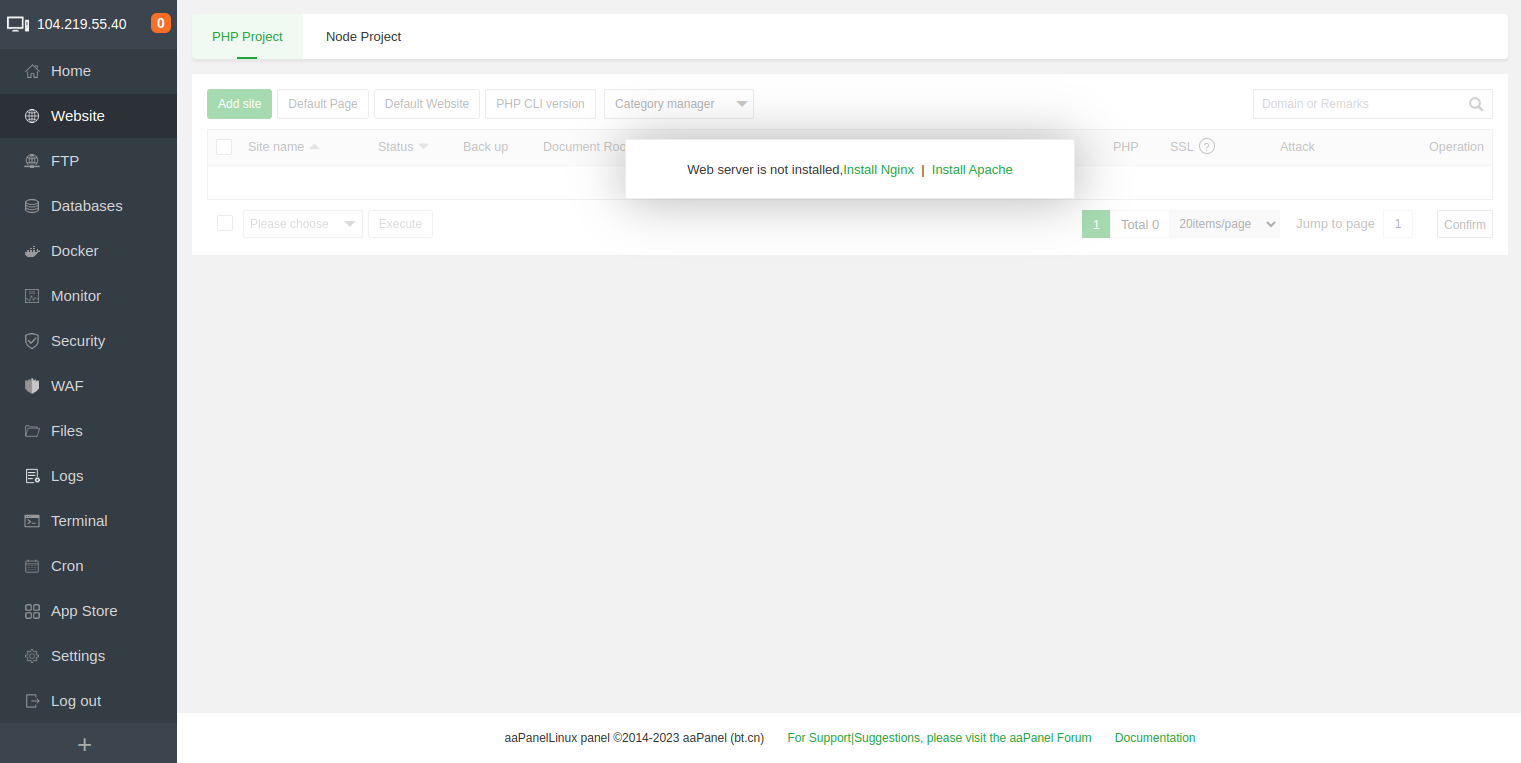Image resolution: width=1521 pixels, height=763 pixels.
Task: Toggle the checkbox beside Please choose
Action: coord(225,223)
